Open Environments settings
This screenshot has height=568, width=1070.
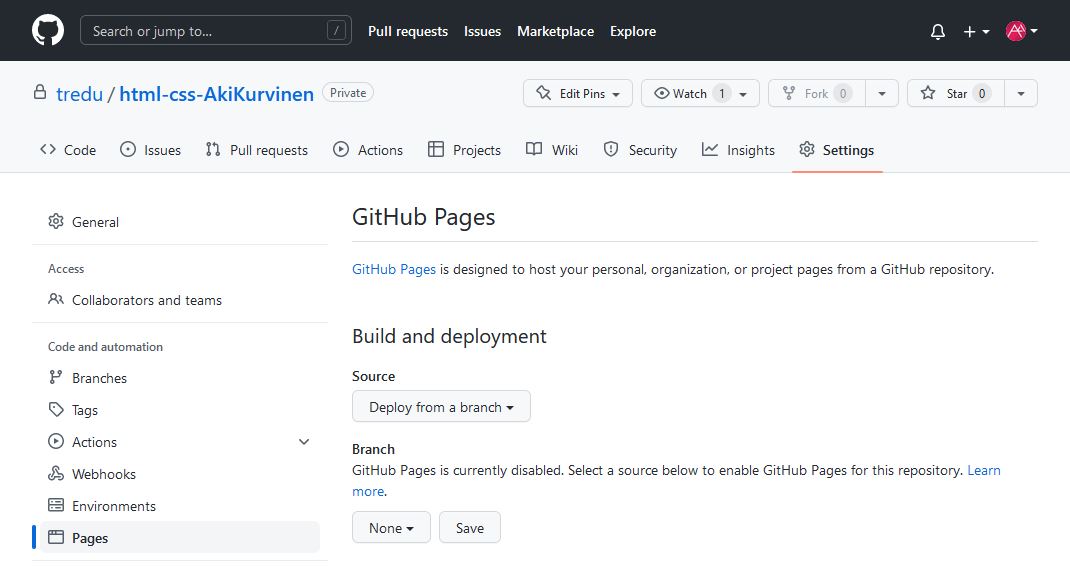tap(180, 507)
